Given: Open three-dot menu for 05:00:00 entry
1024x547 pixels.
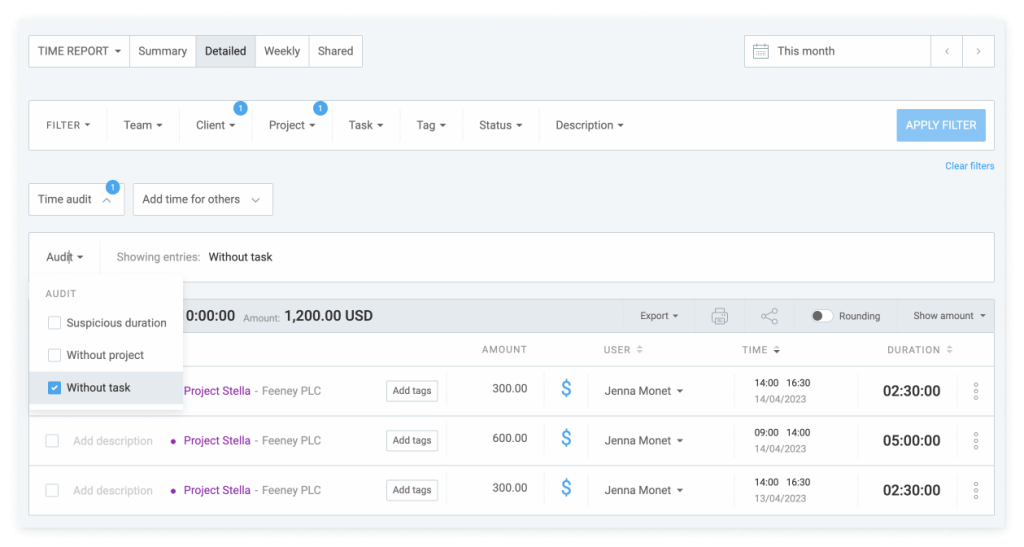Looking at the screenshot, I should point(976,441).
